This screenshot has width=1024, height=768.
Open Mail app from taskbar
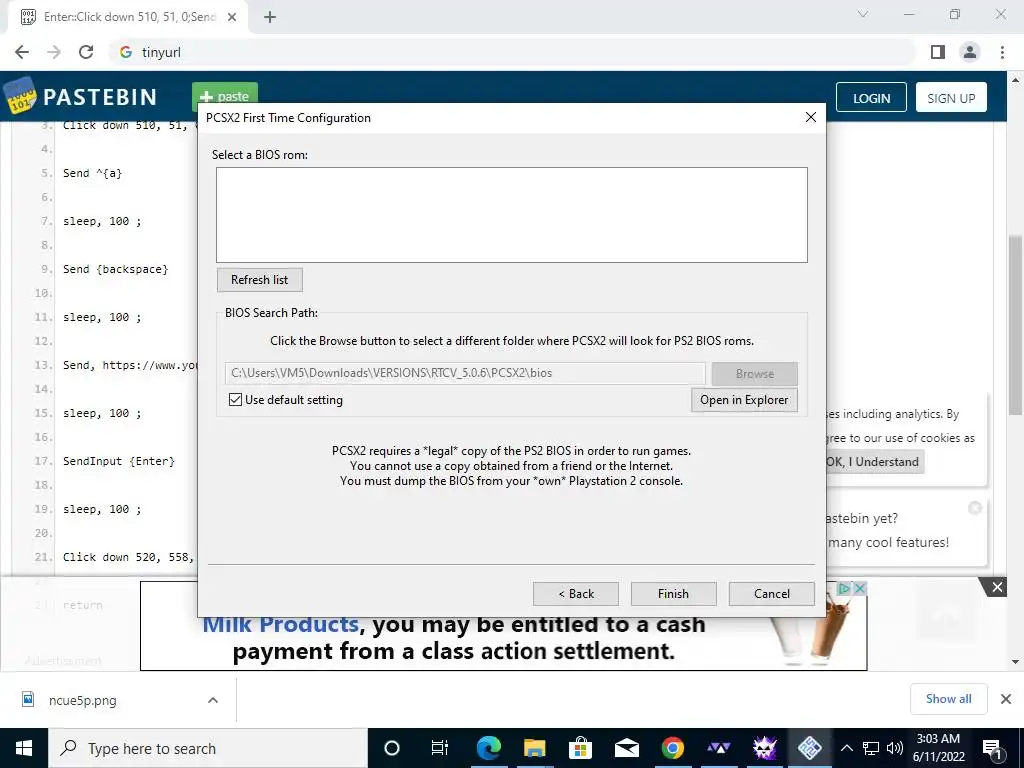[x=626, y=748]
